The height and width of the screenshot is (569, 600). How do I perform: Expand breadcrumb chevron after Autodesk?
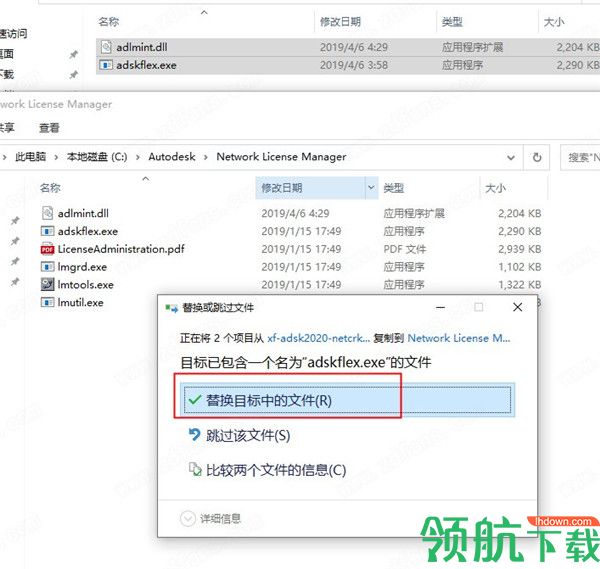click(206, 157)
